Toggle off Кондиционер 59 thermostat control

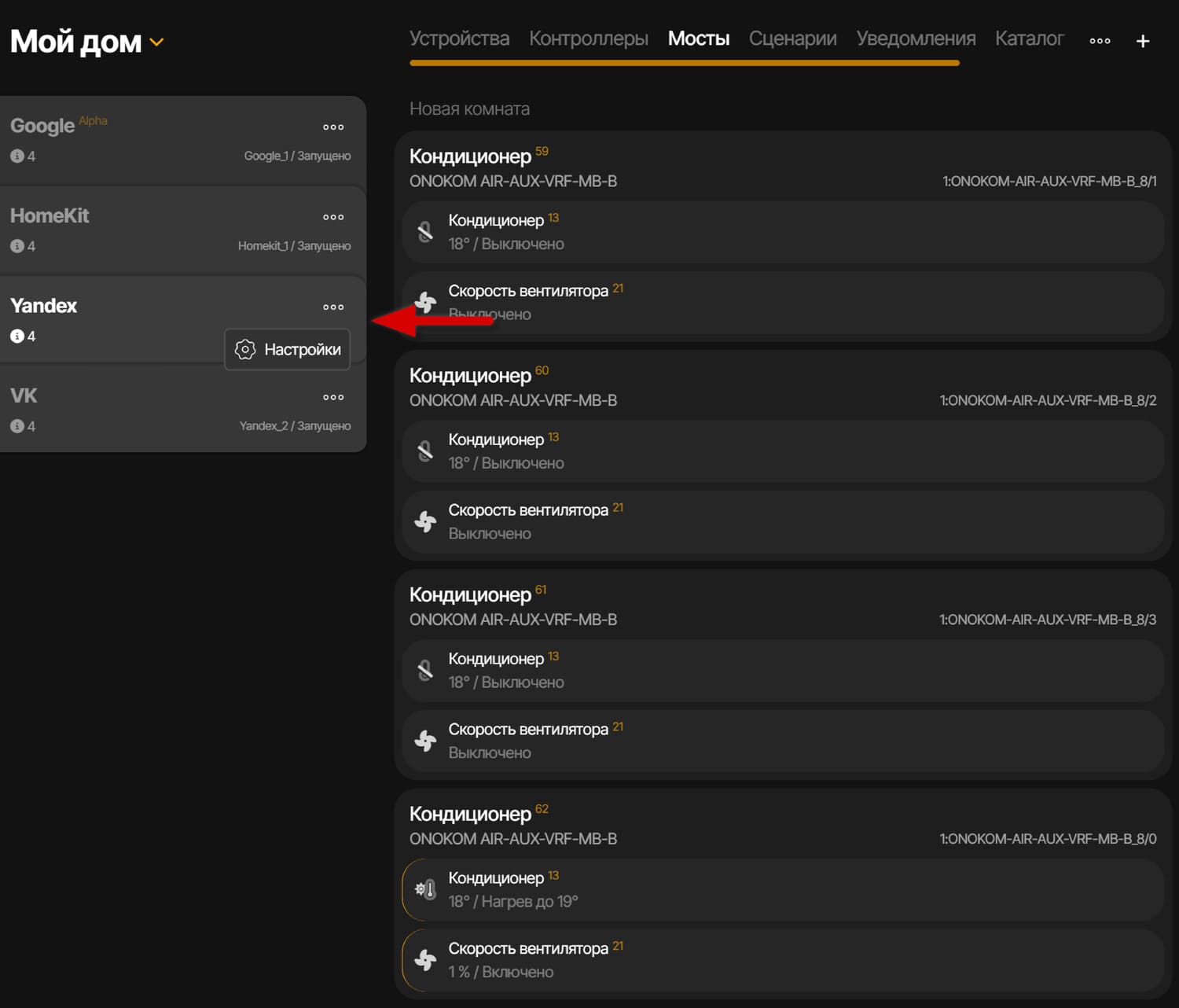point(425,231)
